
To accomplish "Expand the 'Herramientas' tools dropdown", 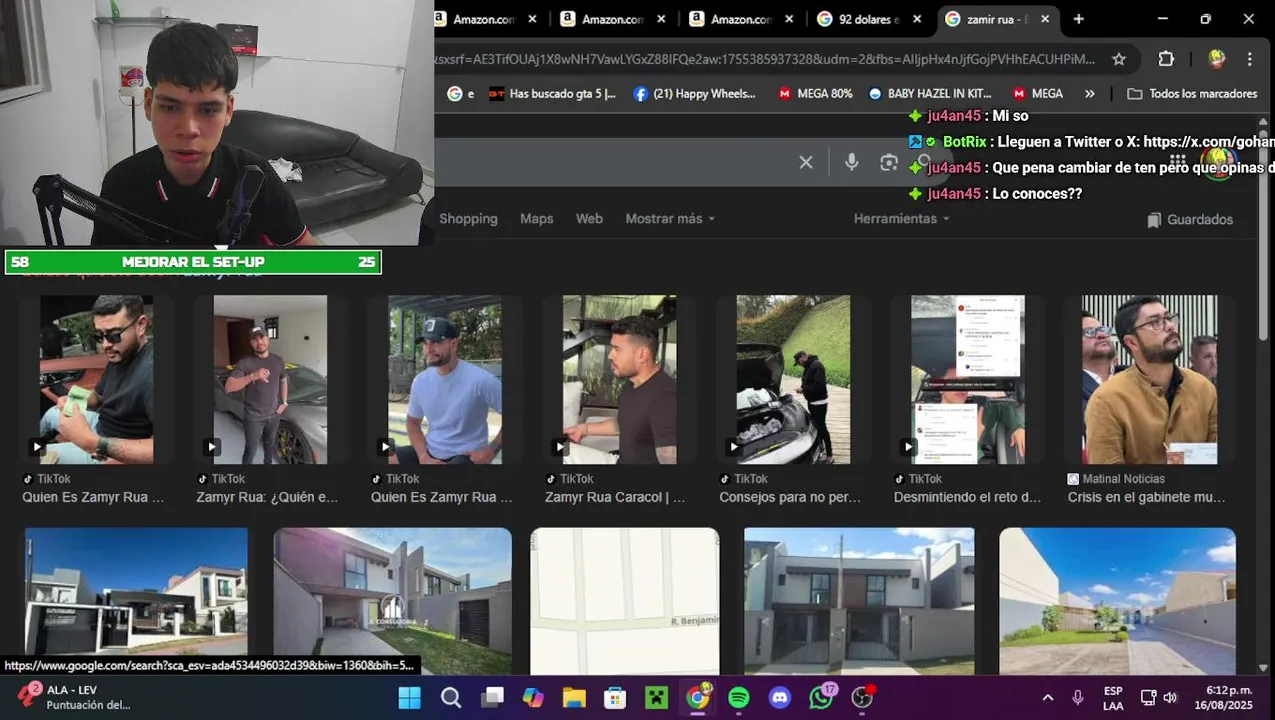I will [x=901, y=218].
